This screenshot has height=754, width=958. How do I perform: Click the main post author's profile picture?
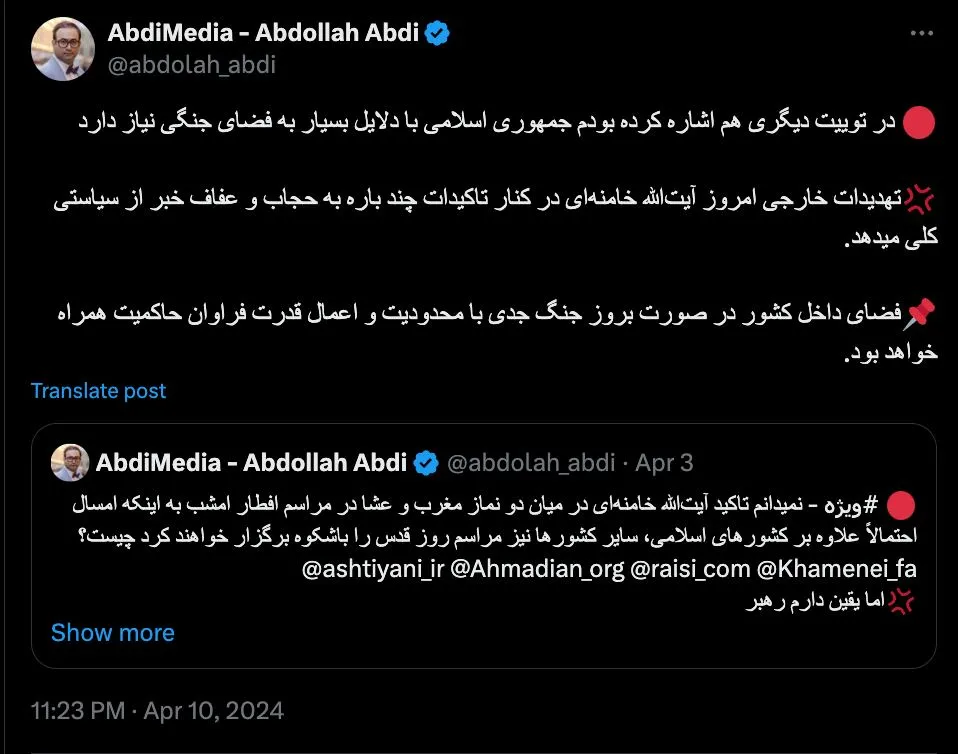(63, 49)
